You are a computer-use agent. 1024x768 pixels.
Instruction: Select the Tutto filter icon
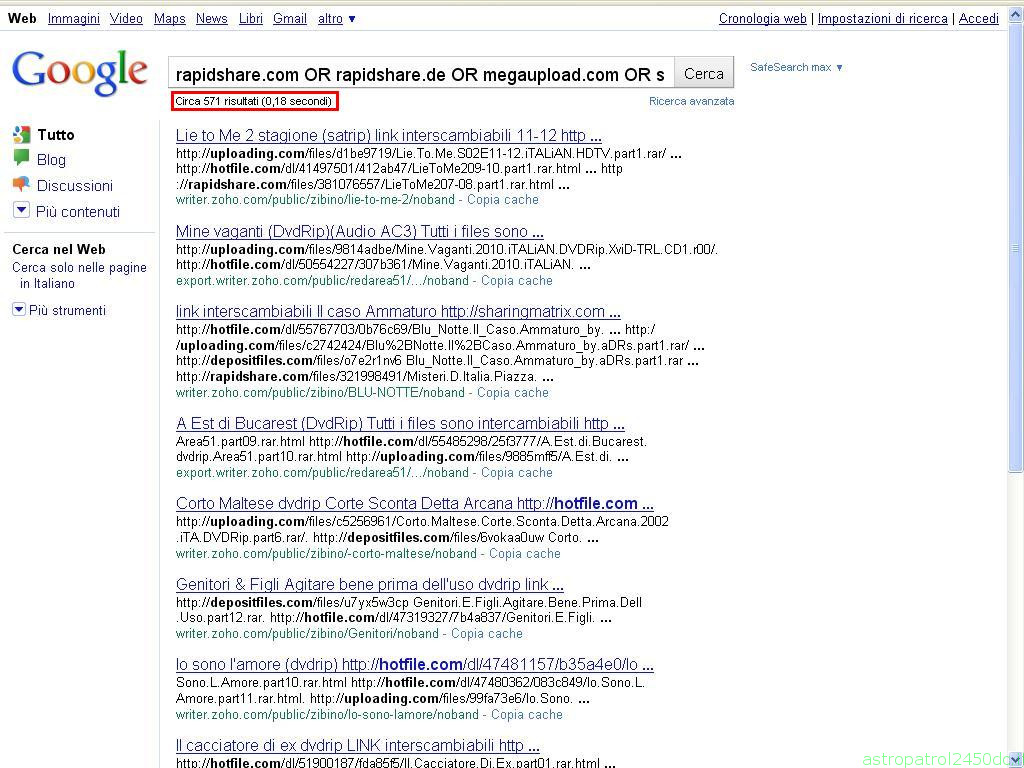pos(22,135)
